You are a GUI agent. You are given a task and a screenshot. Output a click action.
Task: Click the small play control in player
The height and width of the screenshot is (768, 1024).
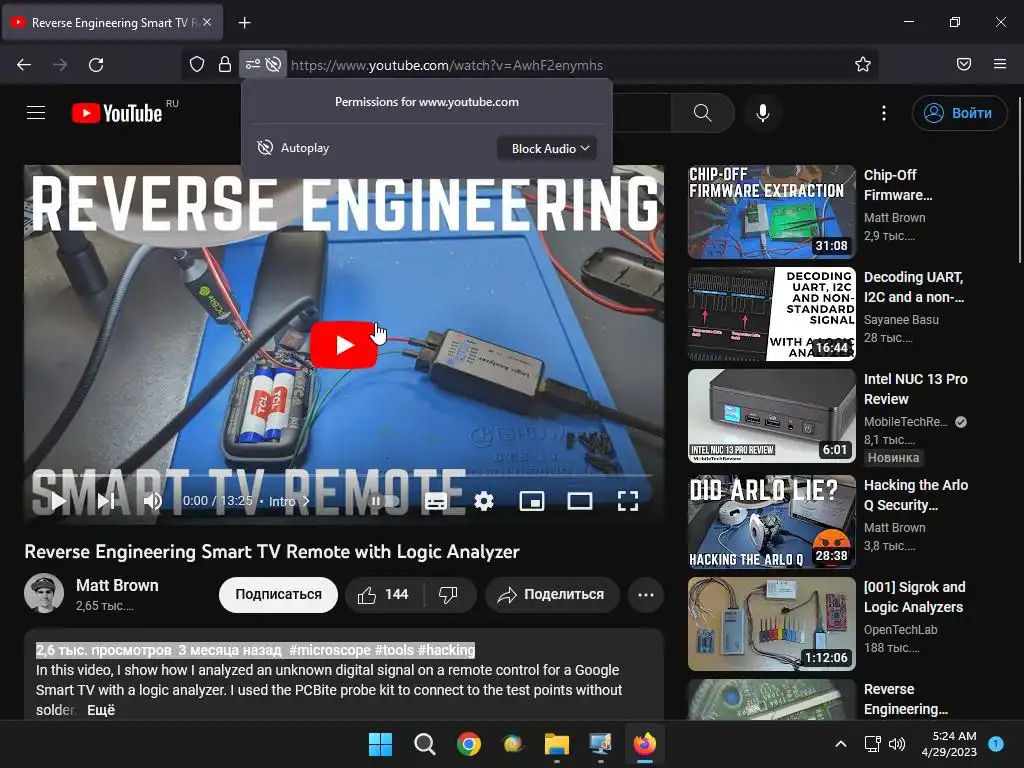point(58,501)
